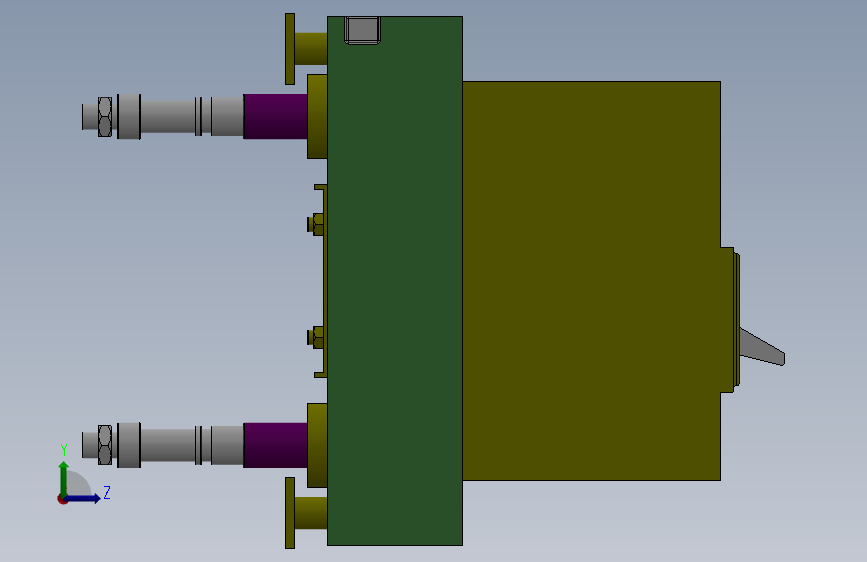Select the top mounting flange disc
Viewport: 867px width, 562px height.
[290, 49]
